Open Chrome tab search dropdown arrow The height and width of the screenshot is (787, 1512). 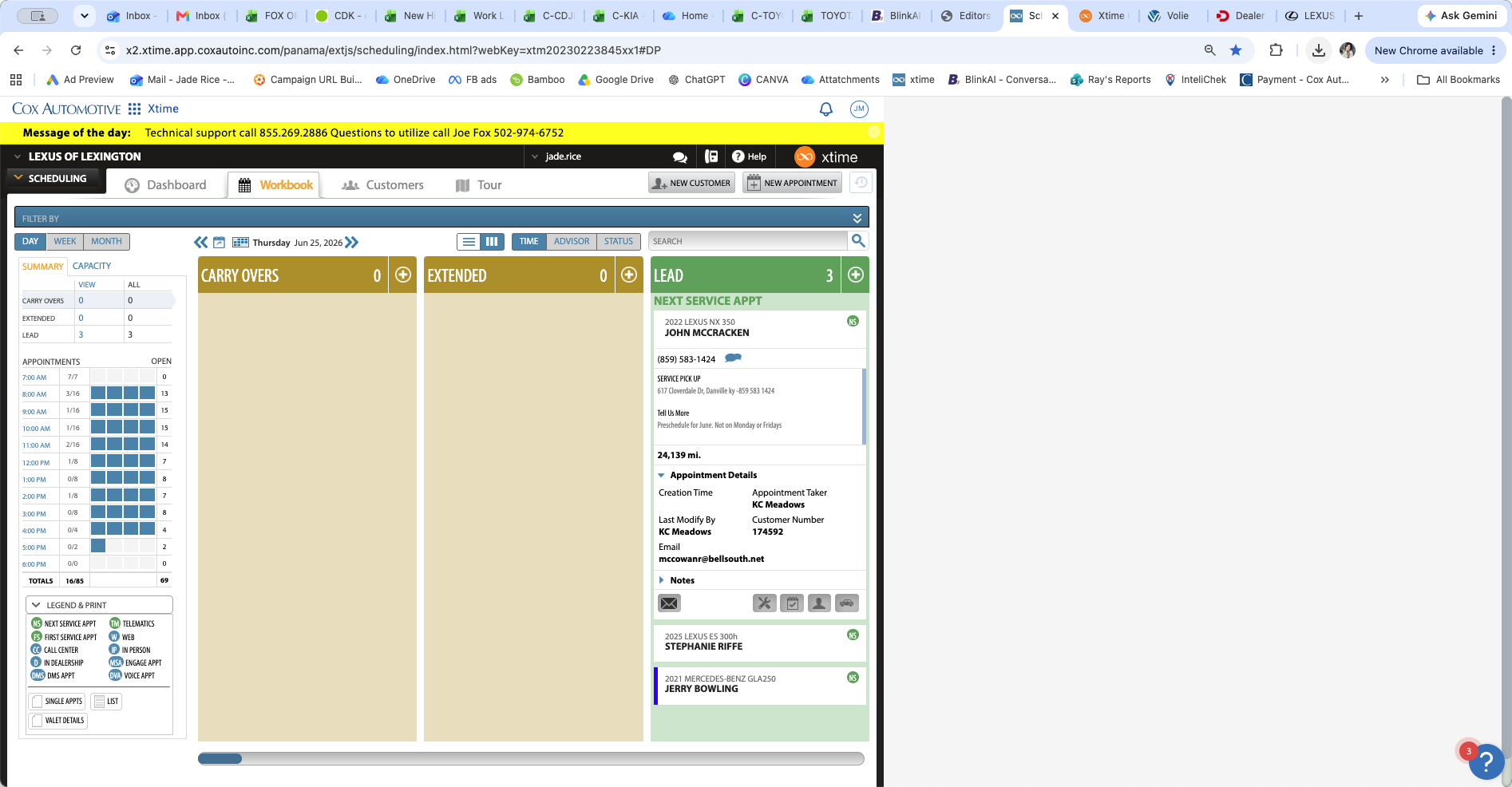click(84, 15)
